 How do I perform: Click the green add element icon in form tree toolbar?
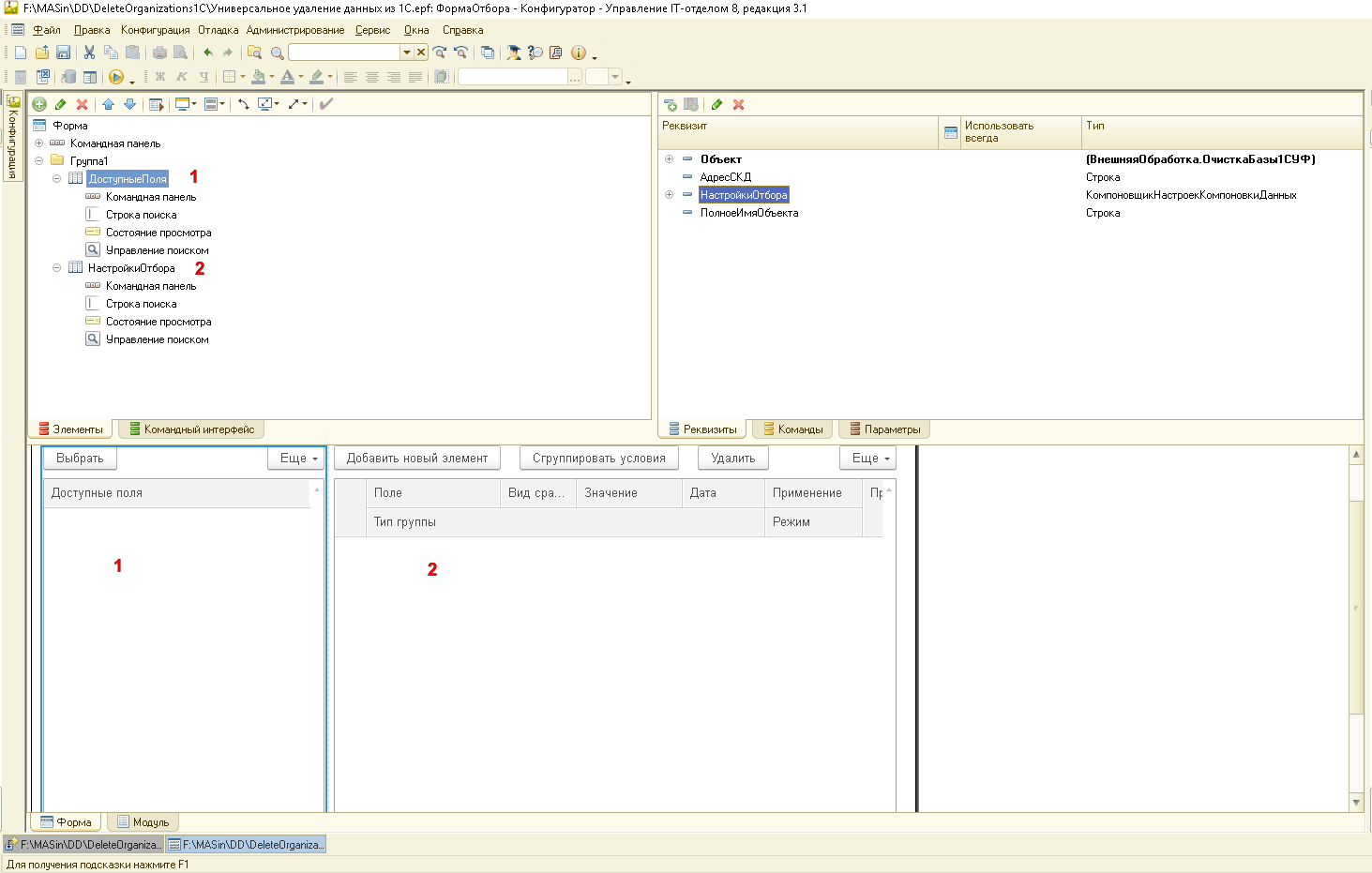coord(39,104)
